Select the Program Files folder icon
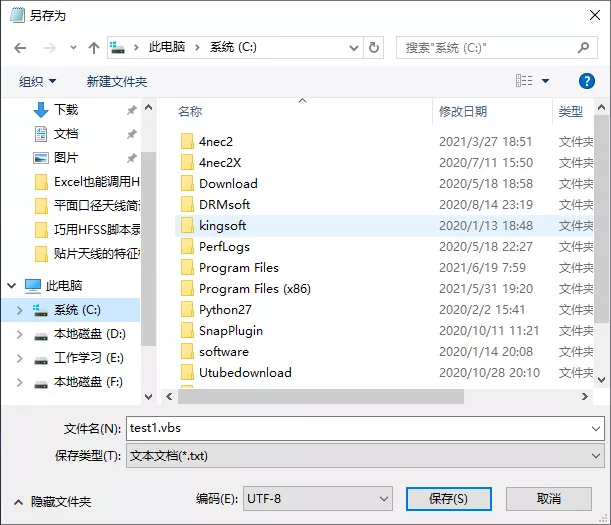 coord(187,267)
